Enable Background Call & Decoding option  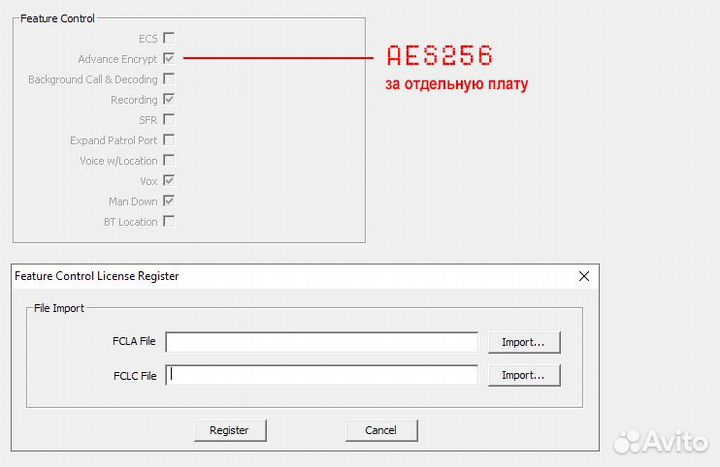pyautogui.click(x=169, y=79)
